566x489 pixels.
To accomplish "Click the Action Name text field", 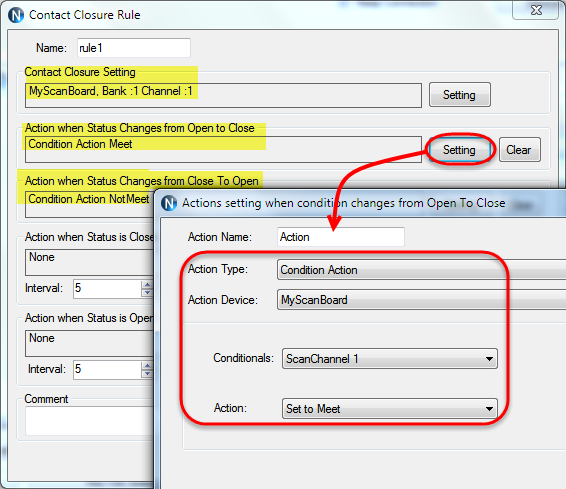I will (341, 237).
